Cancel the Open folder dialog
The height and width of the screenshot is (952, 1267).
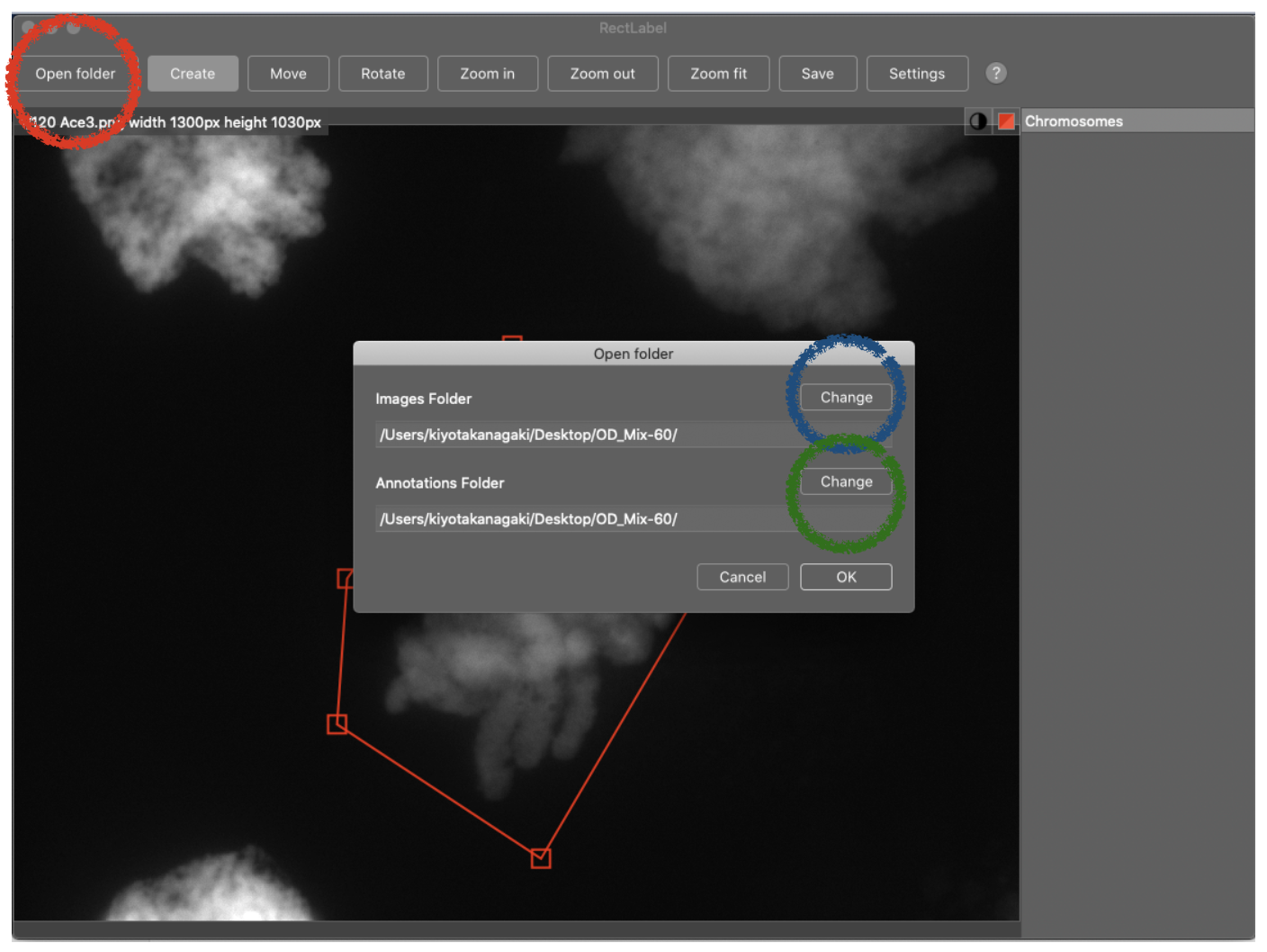742,578
